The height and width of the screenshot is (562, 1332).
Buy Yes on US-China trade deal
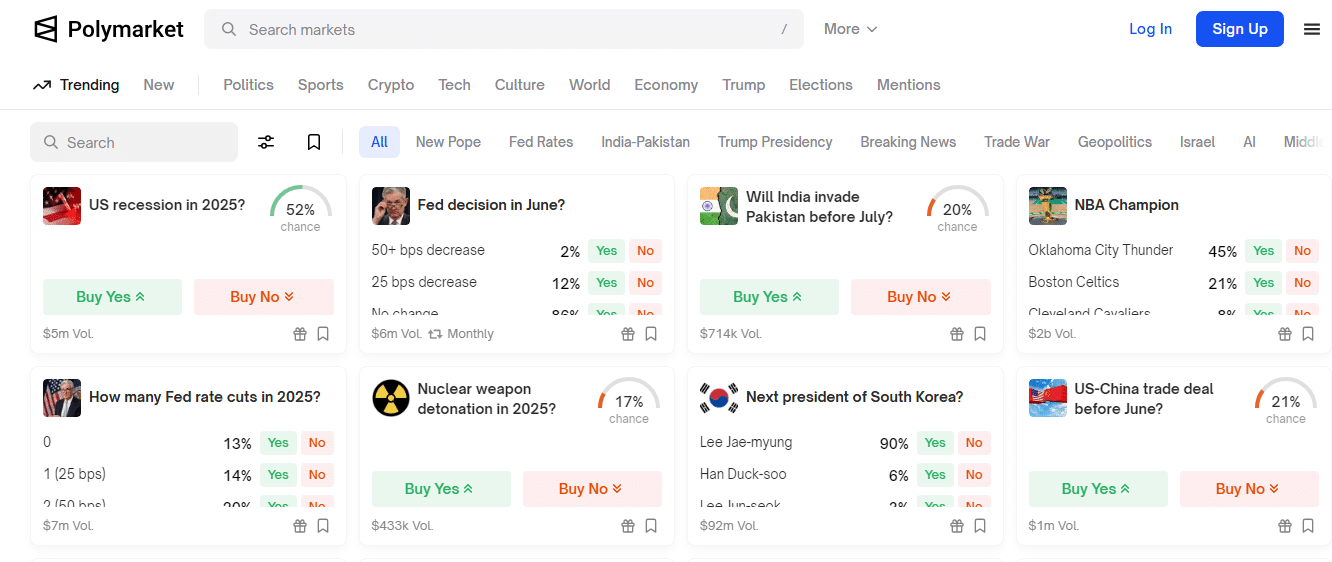click(x=1098, y=489)
